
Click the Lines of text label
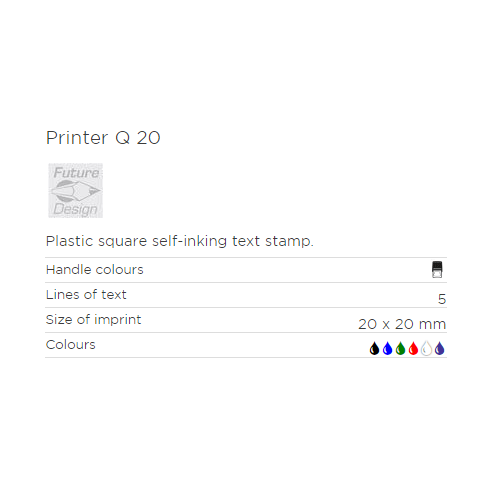[x=86, y=294]
